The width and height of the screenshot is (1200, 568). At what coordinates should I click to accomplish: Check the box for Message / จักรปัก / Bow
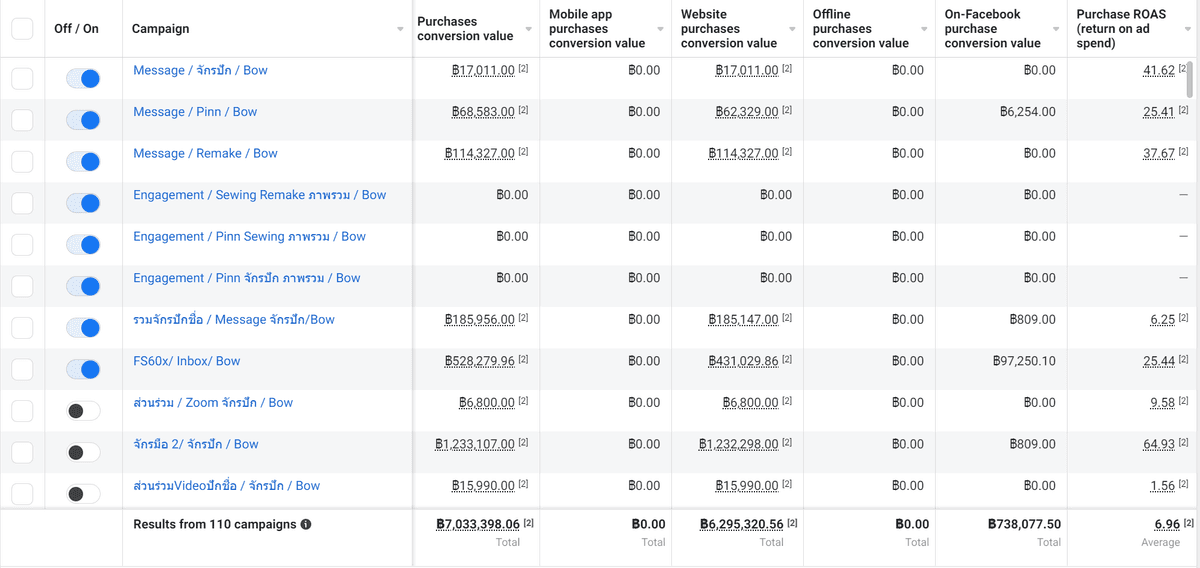coord(22,79)
